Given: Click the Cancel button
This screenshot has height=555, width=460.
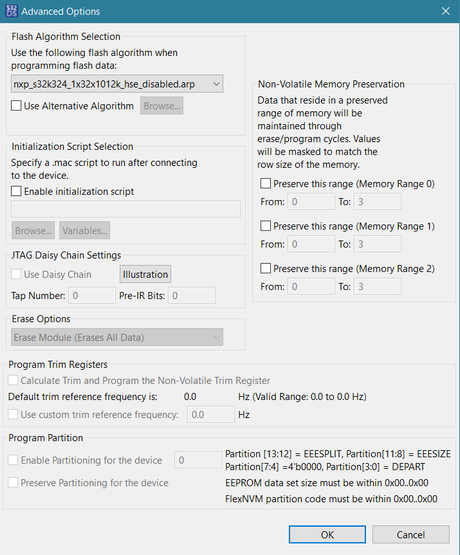Looking at the screenshot, I should click(x=411, y=534).
